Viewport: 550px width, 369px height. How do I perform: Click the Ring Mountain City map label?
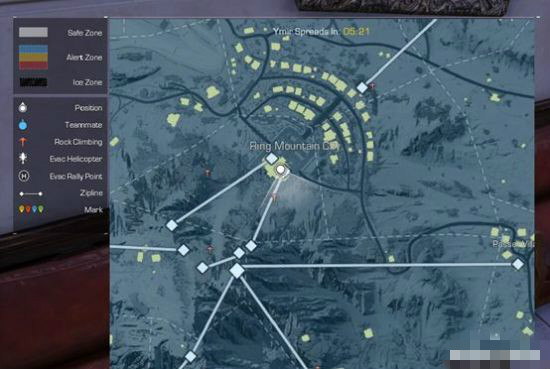tap(294, 146)
